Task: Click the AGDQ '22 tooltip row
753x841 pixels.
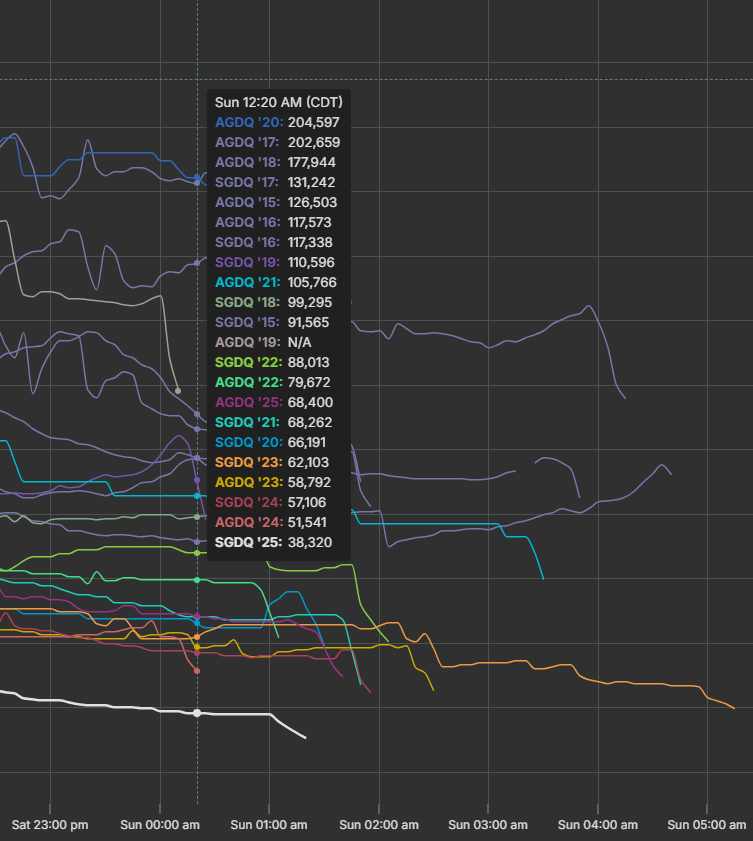Action: (272, 382)
